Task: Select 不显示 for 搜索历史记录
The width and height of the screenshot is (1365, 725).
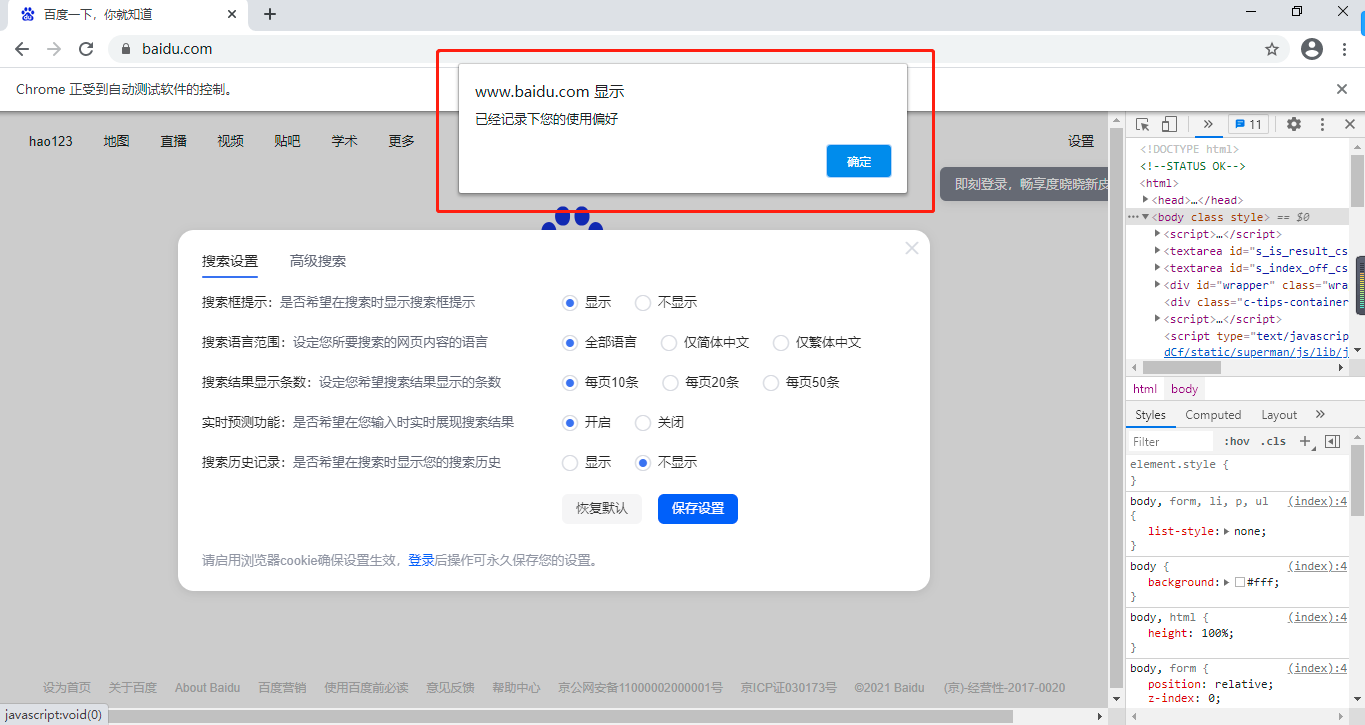Action: point(643,462)
